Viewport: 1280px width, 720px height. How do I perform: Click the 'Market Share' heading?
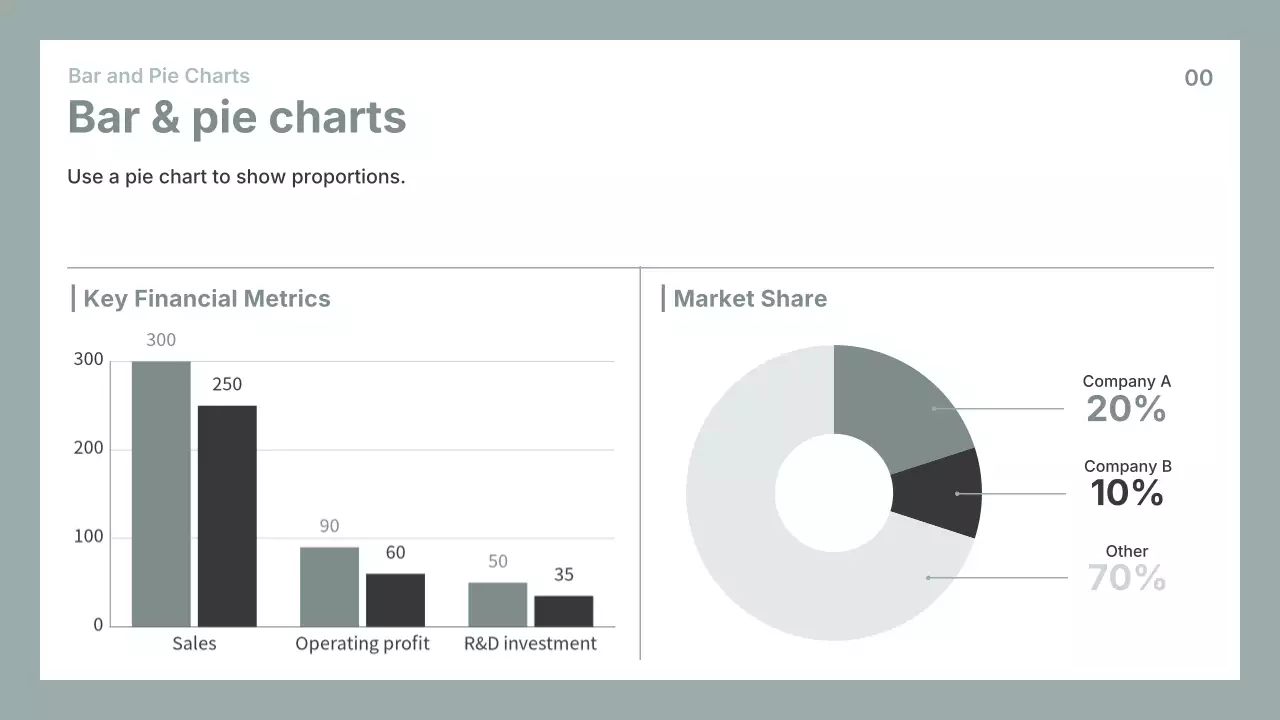[750, 299]
